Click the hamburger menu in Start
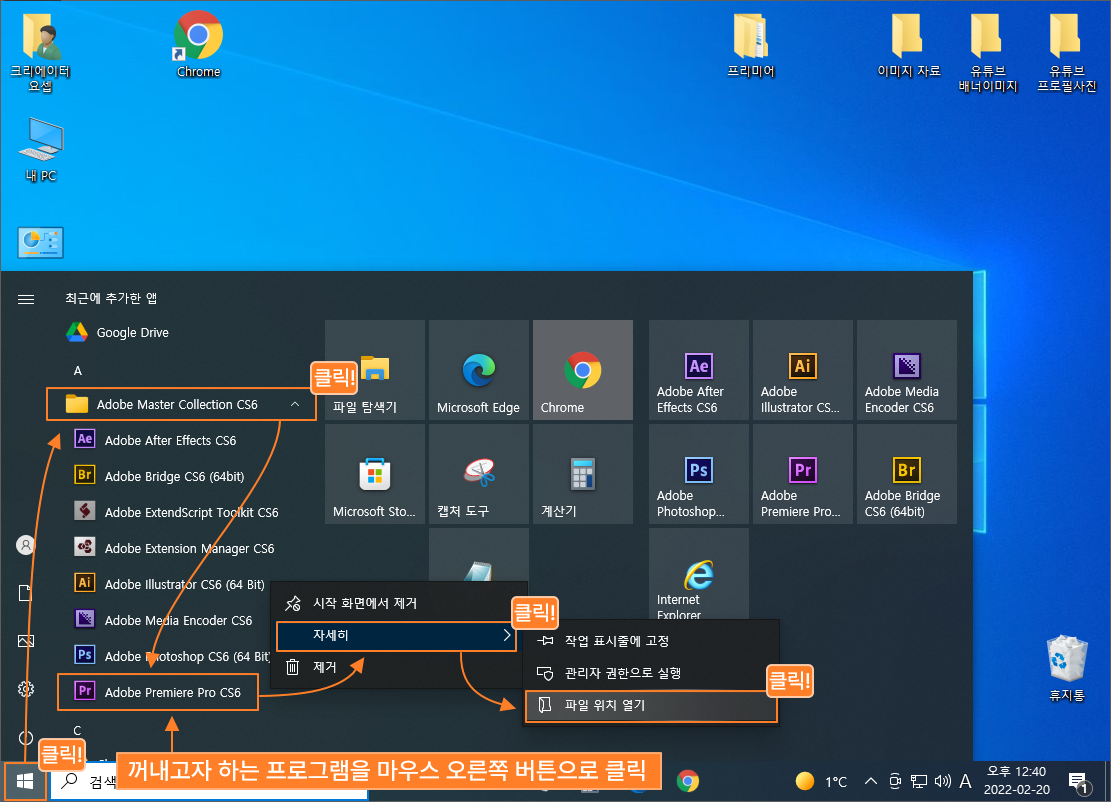Screen dimensions: 1111x802 pos(26,299)
